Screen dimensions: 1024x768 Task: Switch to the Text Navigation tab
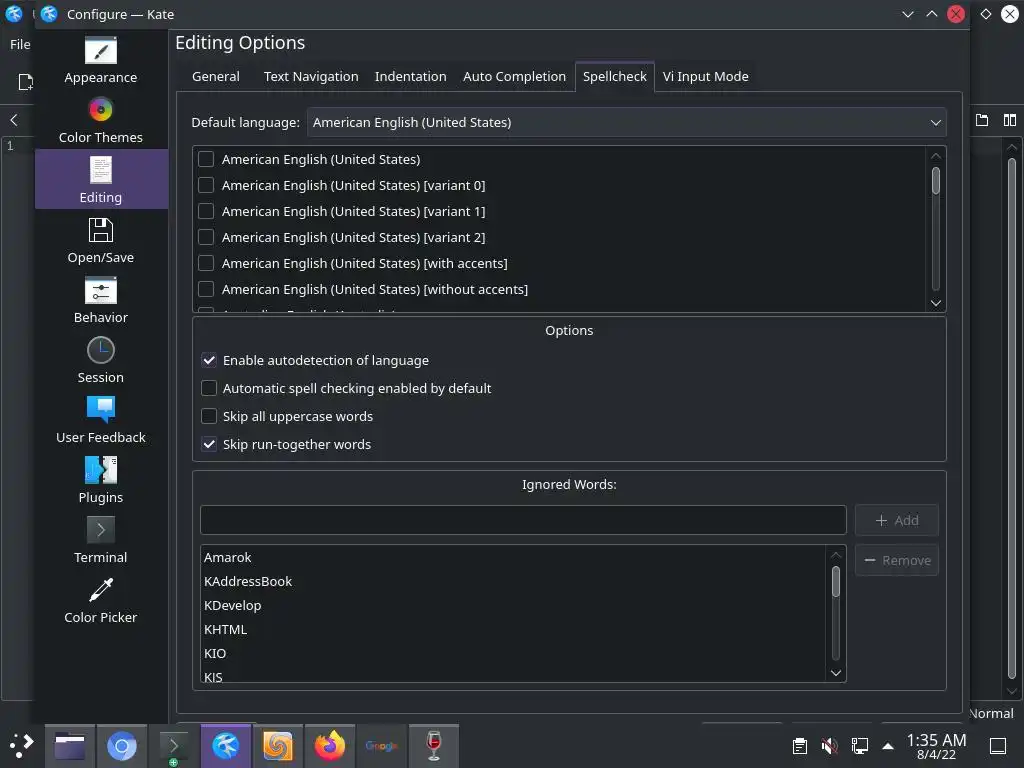point(311,76)
